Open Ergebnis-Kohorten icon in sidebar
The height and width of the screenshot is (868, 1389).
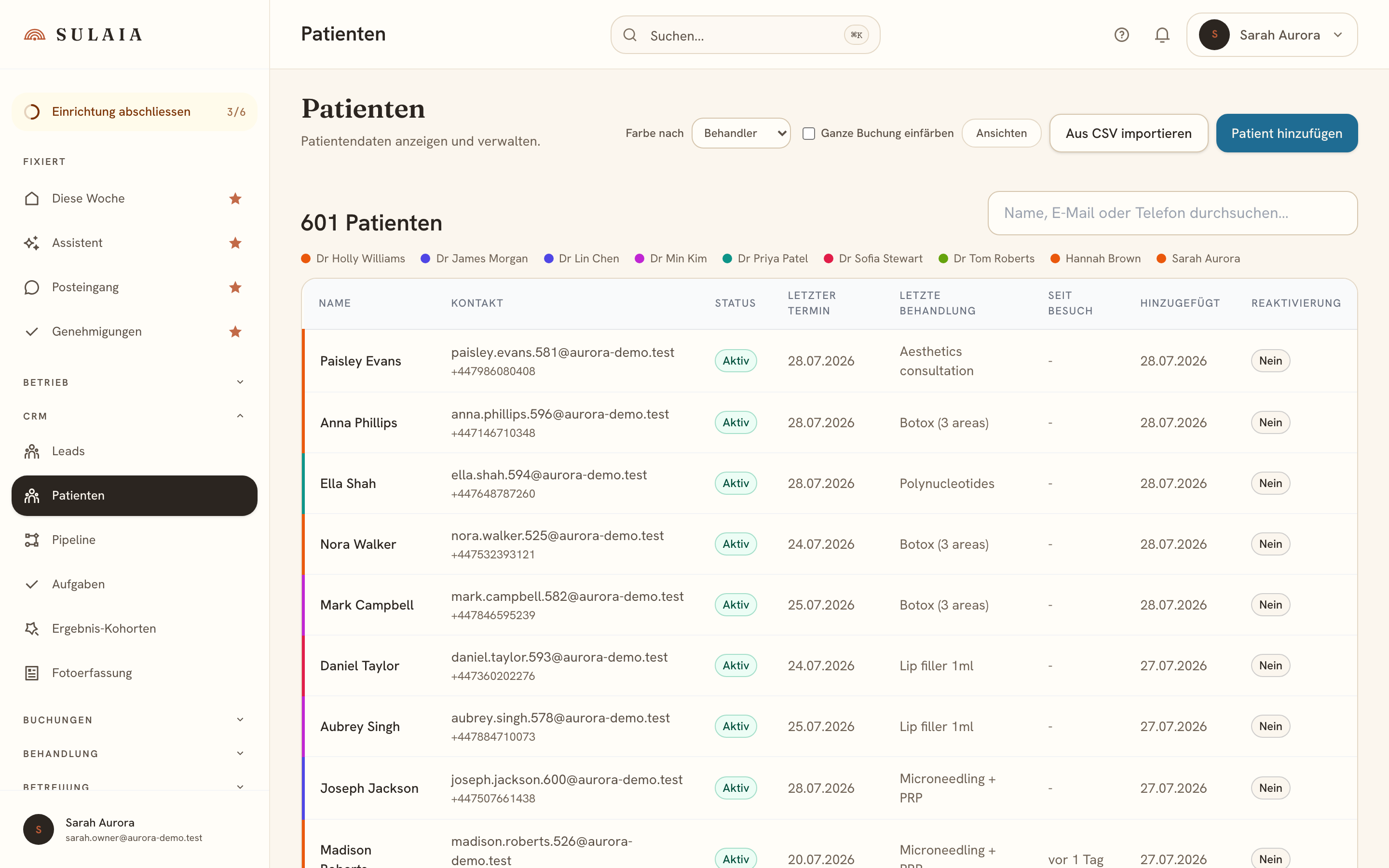[x=31, y=629]
